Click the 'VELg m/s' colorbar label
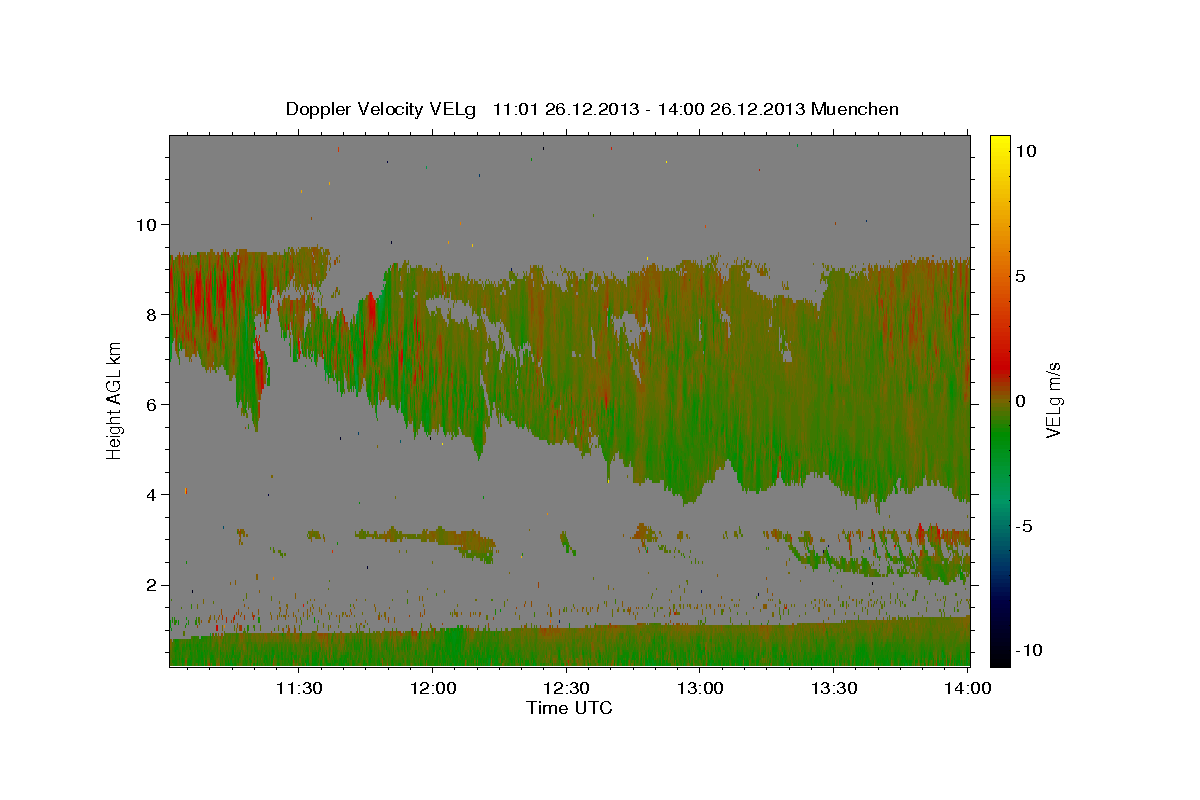1200x800 pixels. coord(1053,401)
